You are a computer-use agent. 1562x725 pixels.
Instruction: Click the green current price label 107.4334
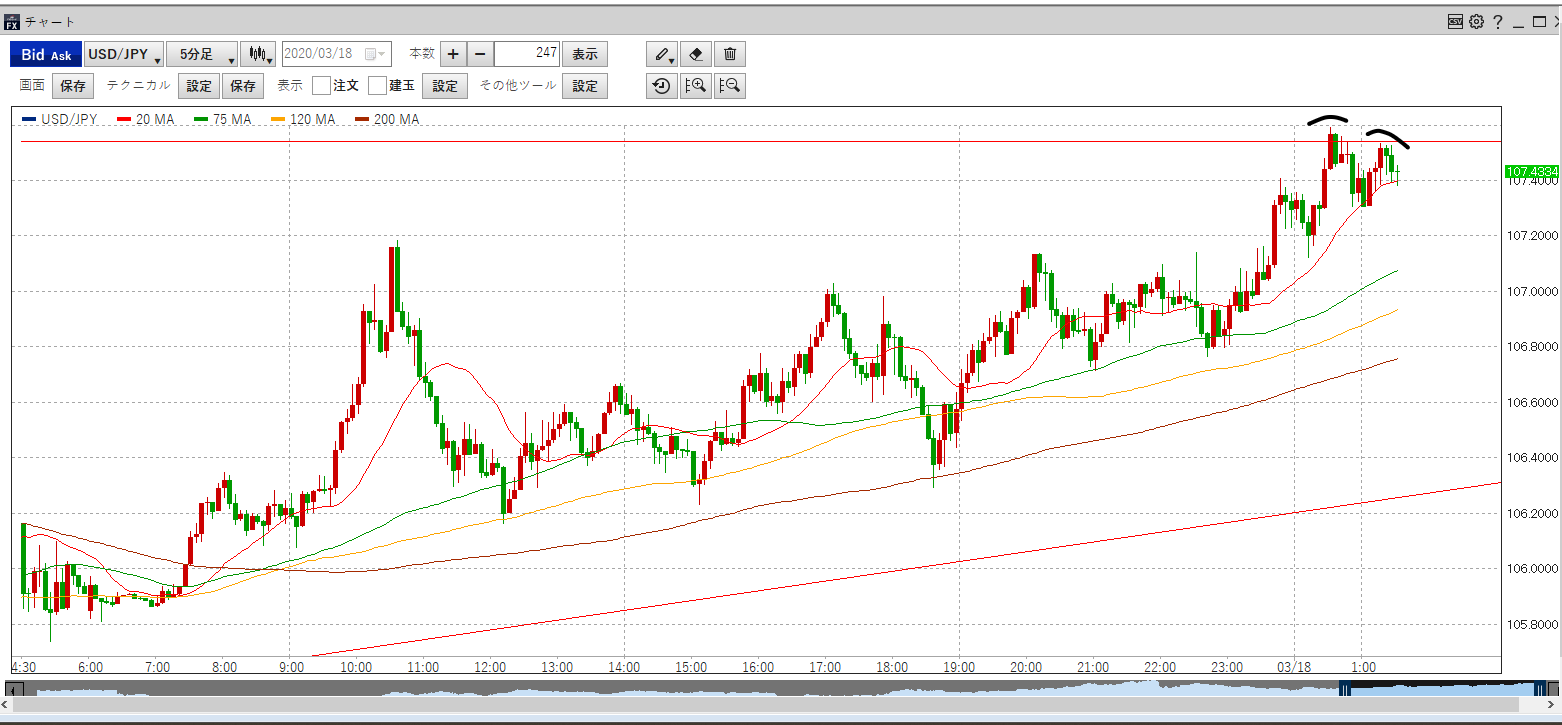(1531, 172)
